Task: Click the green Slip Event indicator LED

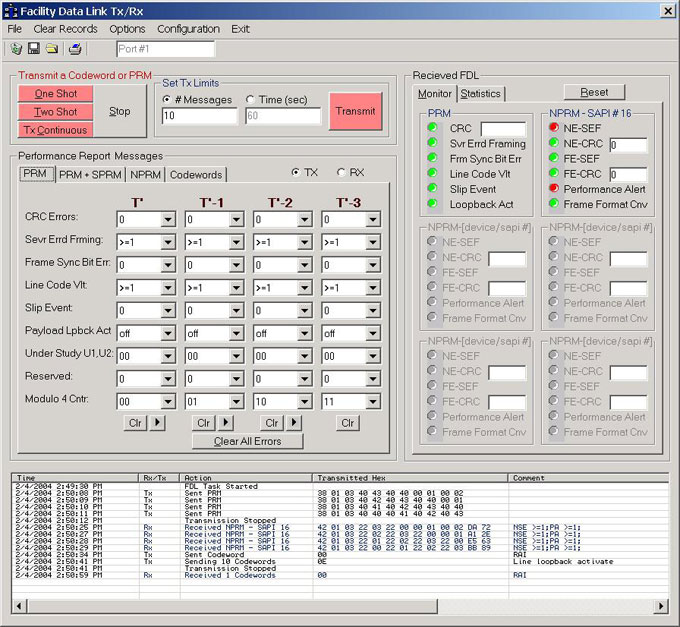Action: pos(432,188)
